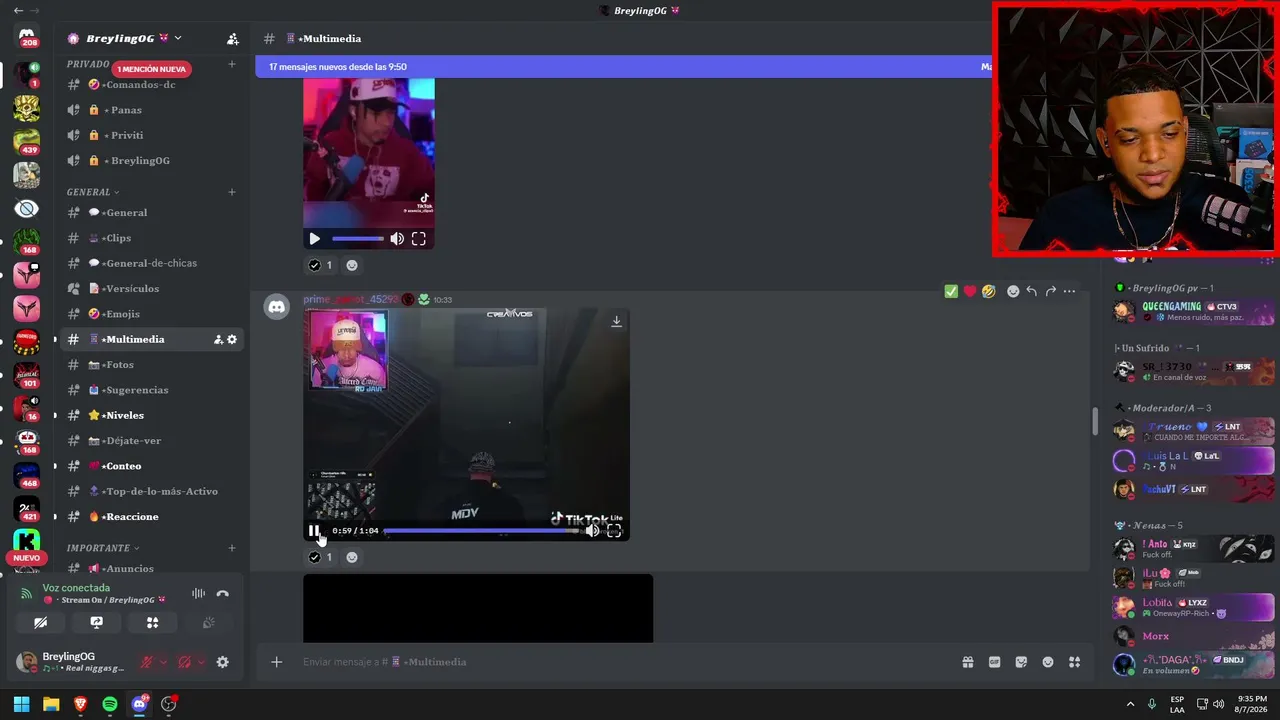Start an activity from voice panel
This screenshot has height=720, width=1280.
point(152,622)
